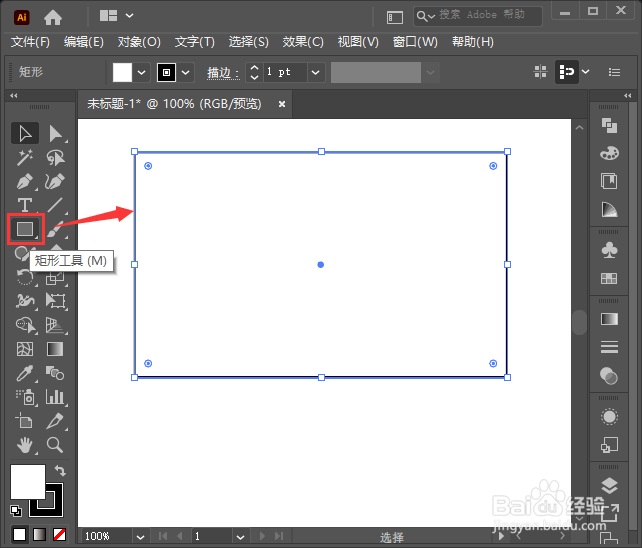Choose the Free Transform tool

55,301
